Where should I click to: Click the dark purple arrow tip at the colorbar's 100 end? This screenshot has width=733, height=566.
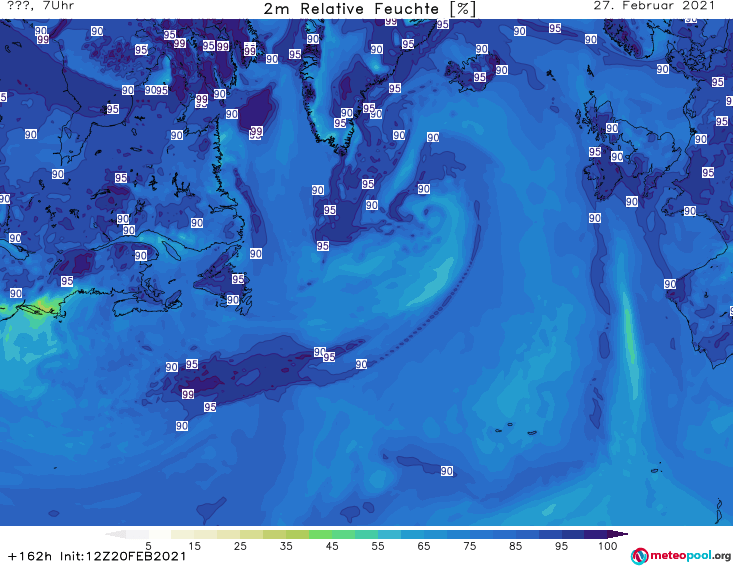(x=618, y=534)
